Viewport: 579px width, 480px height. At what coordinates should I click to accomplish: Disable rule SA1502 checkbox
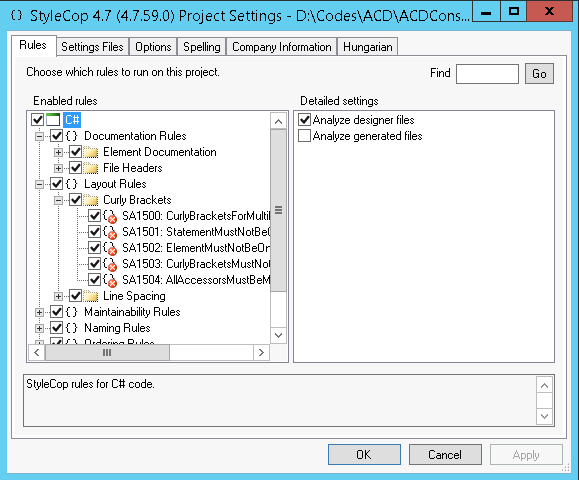pos(95,248)
